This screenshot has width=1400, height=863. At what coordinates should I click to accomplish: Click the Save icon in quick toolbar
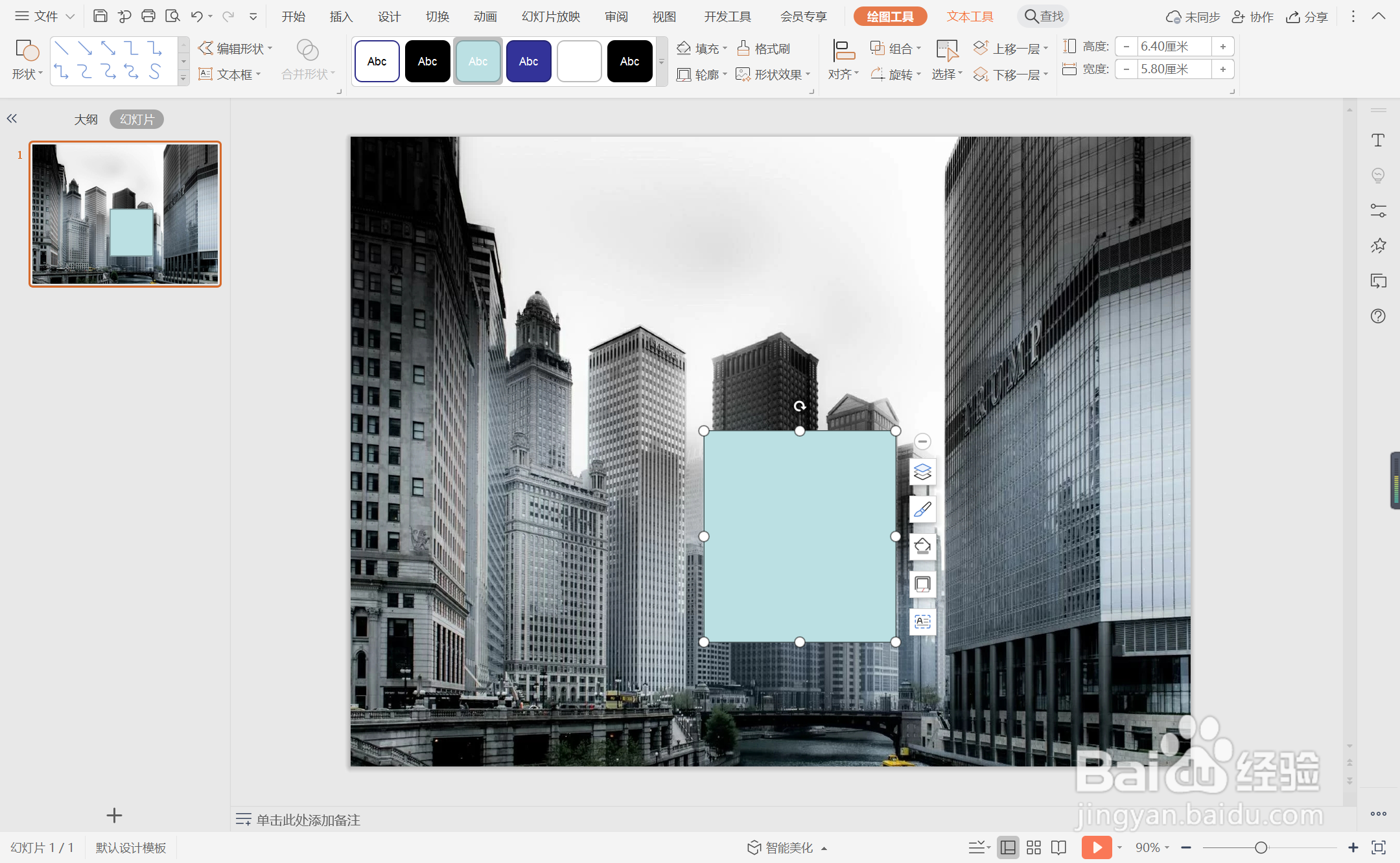tap(100, 16)
